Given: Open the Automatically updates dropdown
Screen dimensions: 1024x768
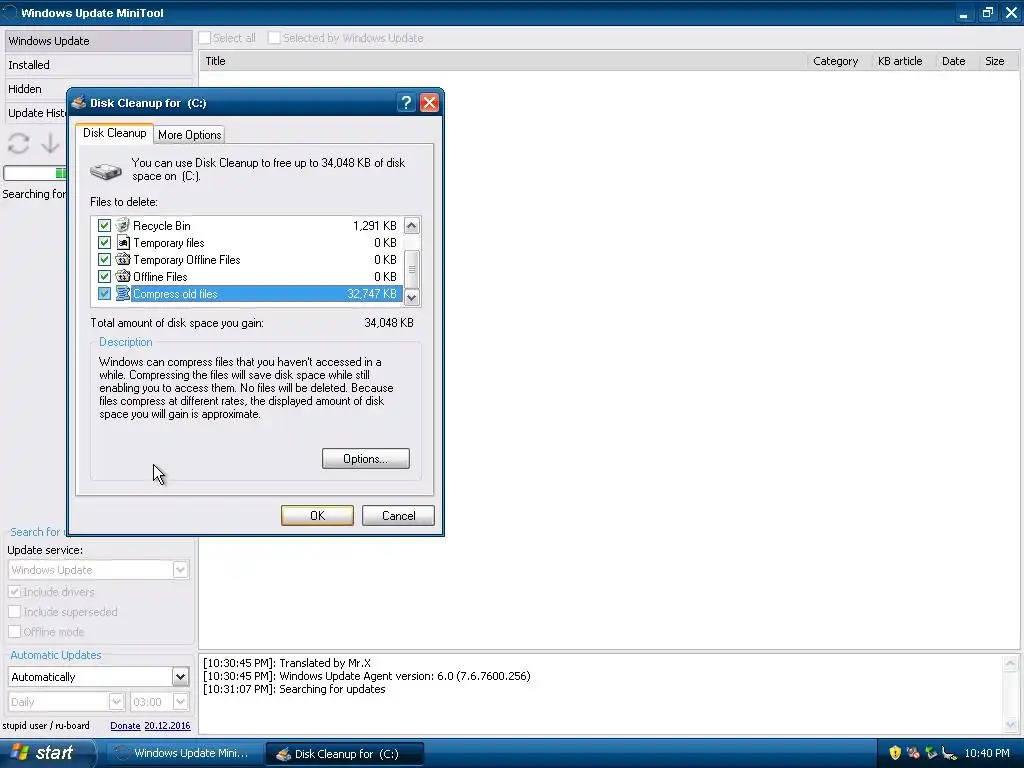Looking at the screenshot, I should pos(180,677).
